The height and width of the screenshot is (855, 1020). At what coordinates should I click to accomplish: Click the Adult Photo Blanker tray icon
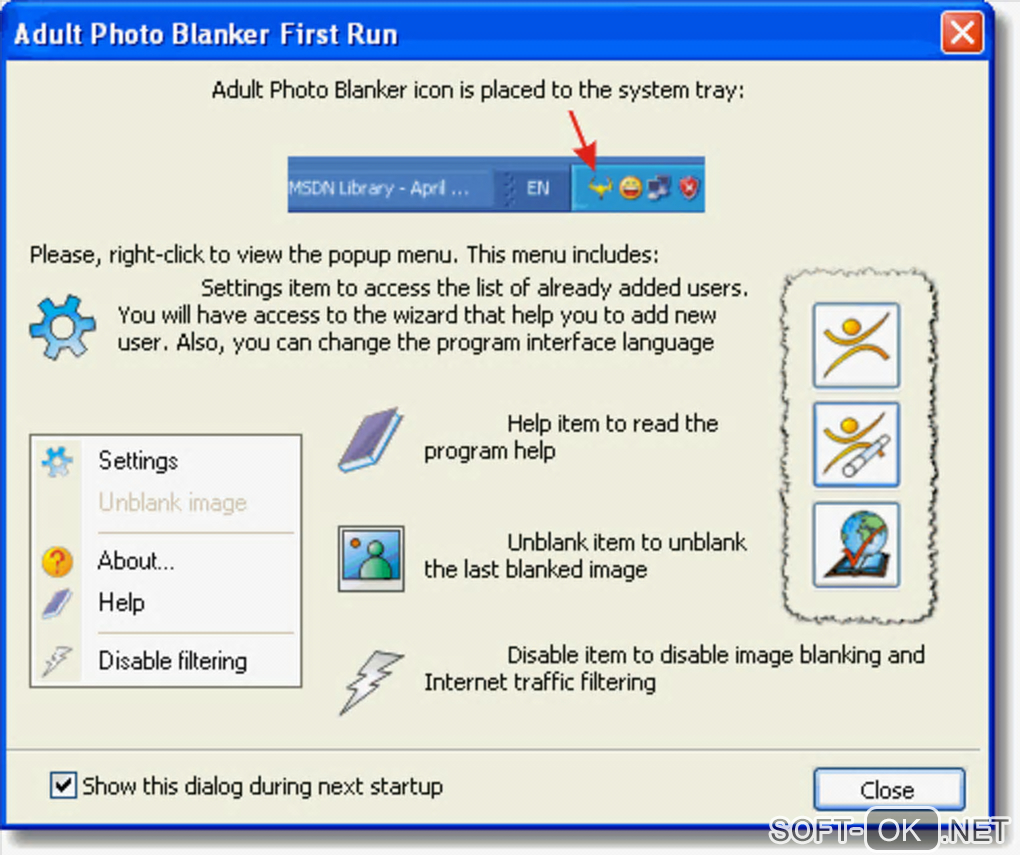600,189
